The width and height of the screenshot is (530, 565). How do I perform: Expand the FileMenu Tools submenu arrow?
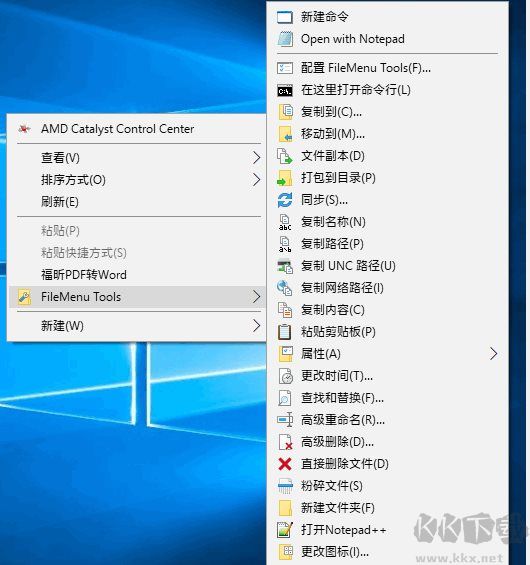pyautogui.click(x=256, y=297)
